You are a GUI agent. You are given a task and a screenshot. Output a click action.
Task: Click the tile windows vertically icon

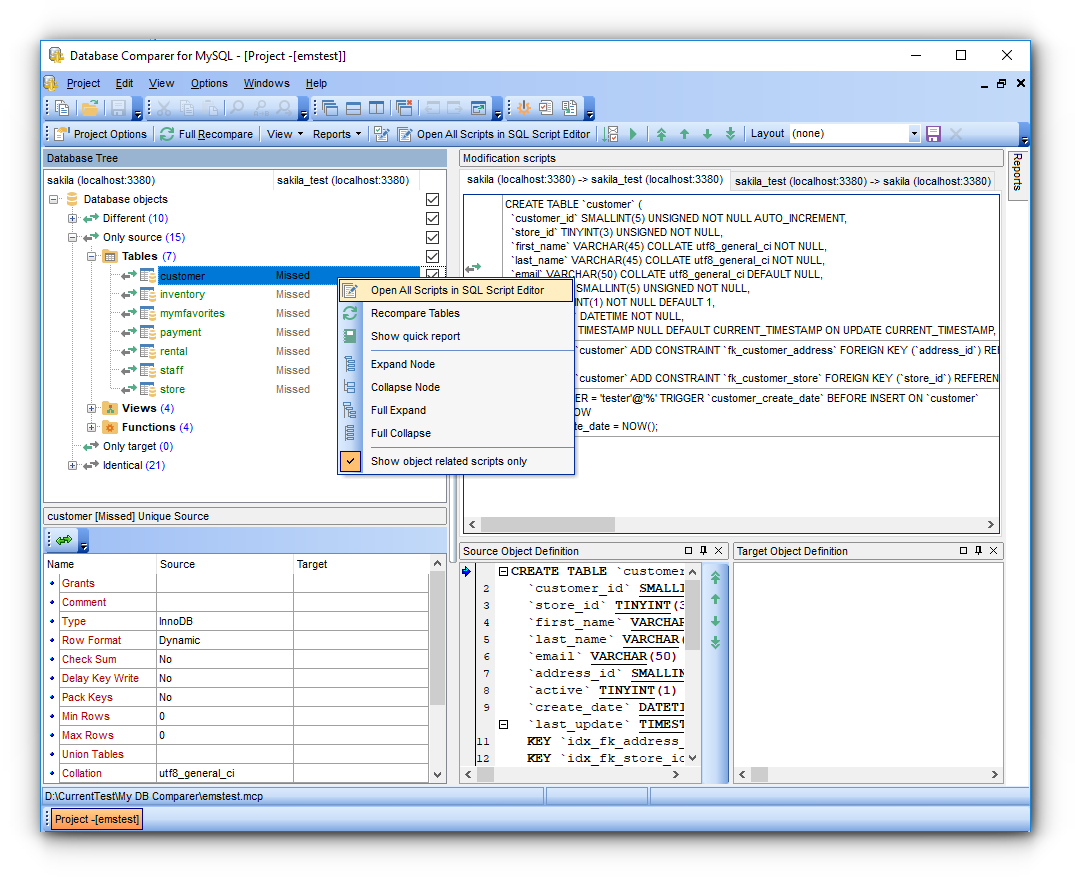(x=376, y=108)
